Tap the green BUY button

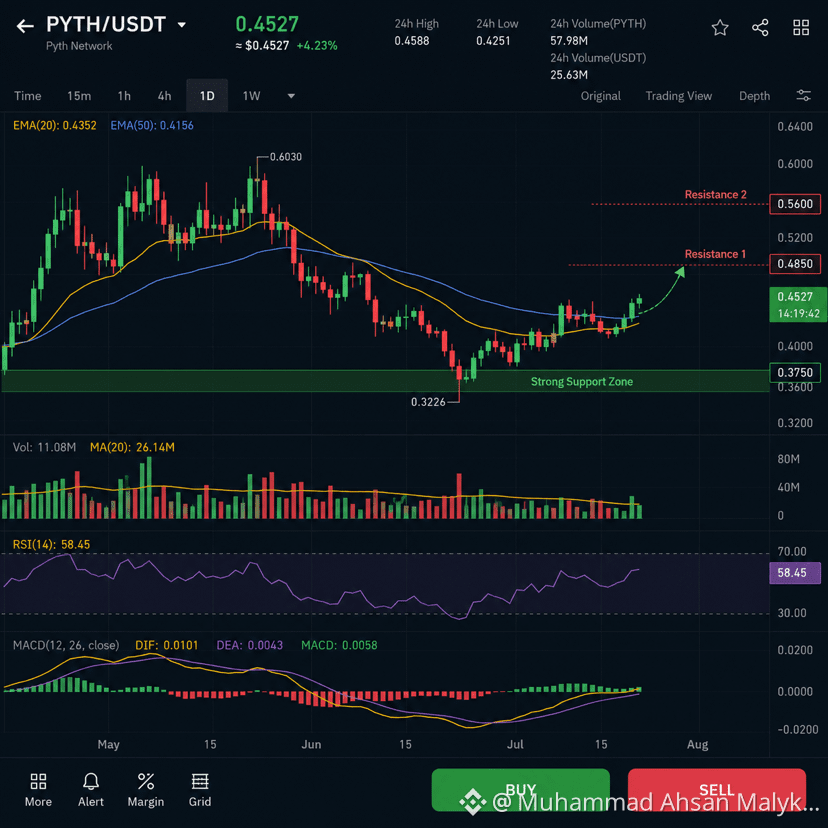[x=521, y=790]
